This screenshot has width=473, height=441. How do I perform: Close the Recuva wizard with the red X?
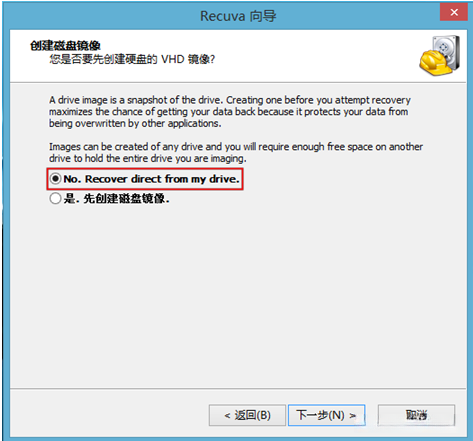pos(454,12)
